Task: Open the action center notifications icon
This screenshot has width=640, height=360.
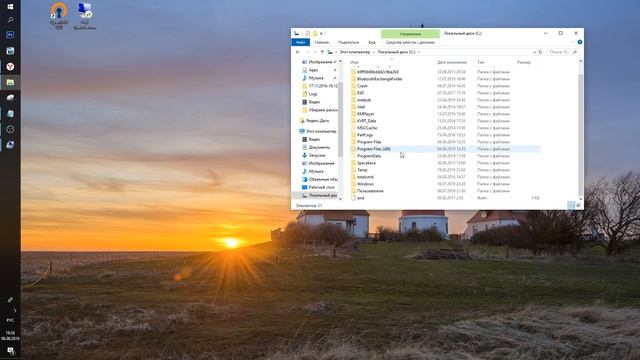Action: pos(10,351)
